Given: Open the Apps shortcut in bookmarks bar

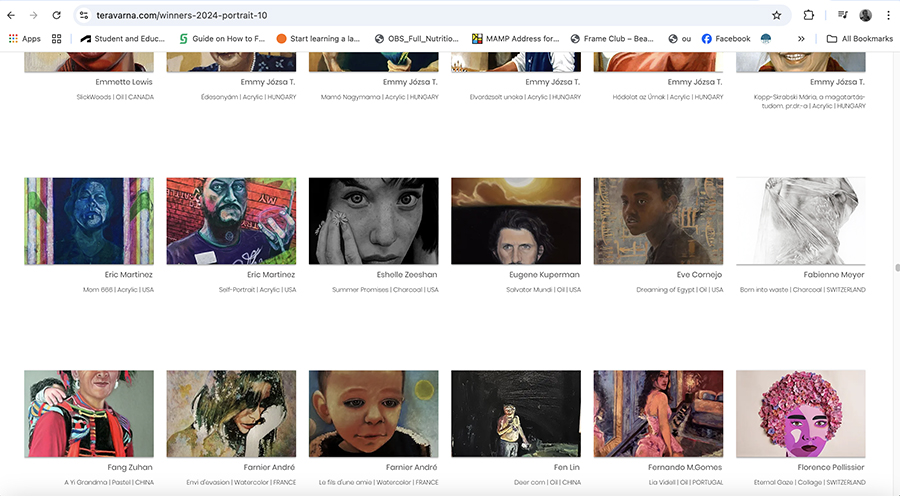Looking at the screenshot, I should click(24, 38).
